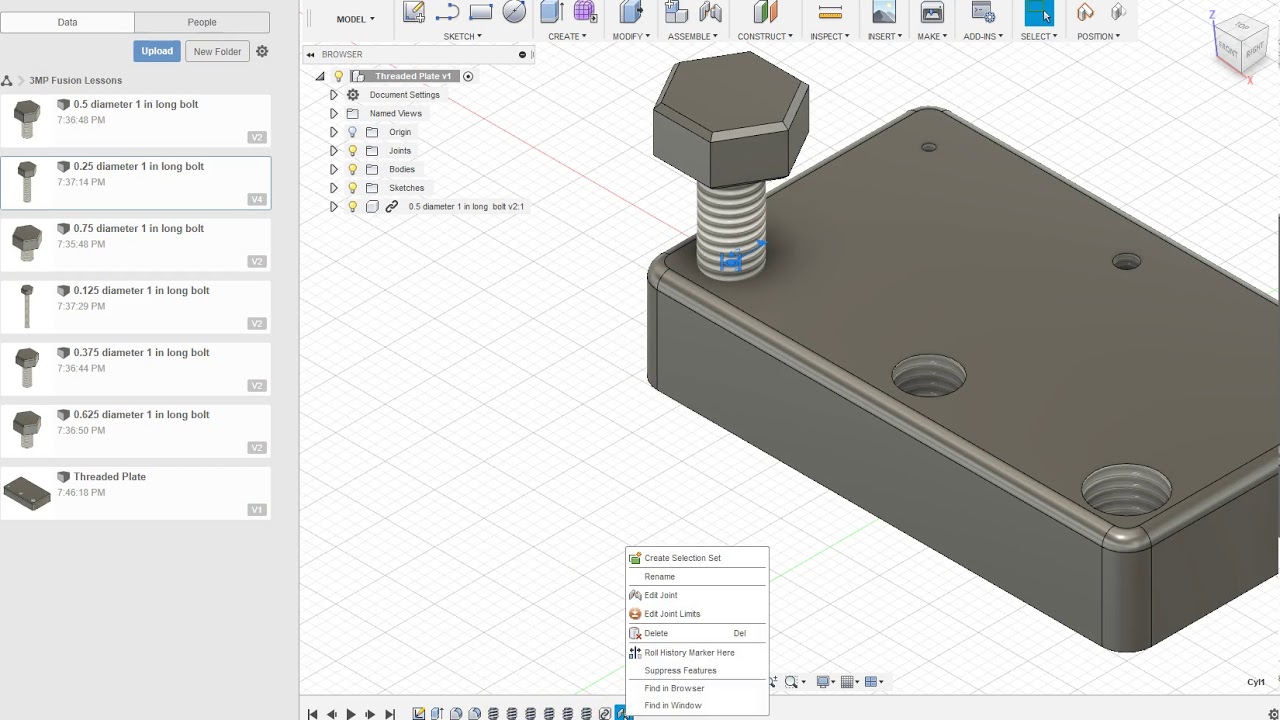The height and width of the screenshot is (720, 1280).
Task: Select the Press Pull modify icon
Action: tap(631, 12)
